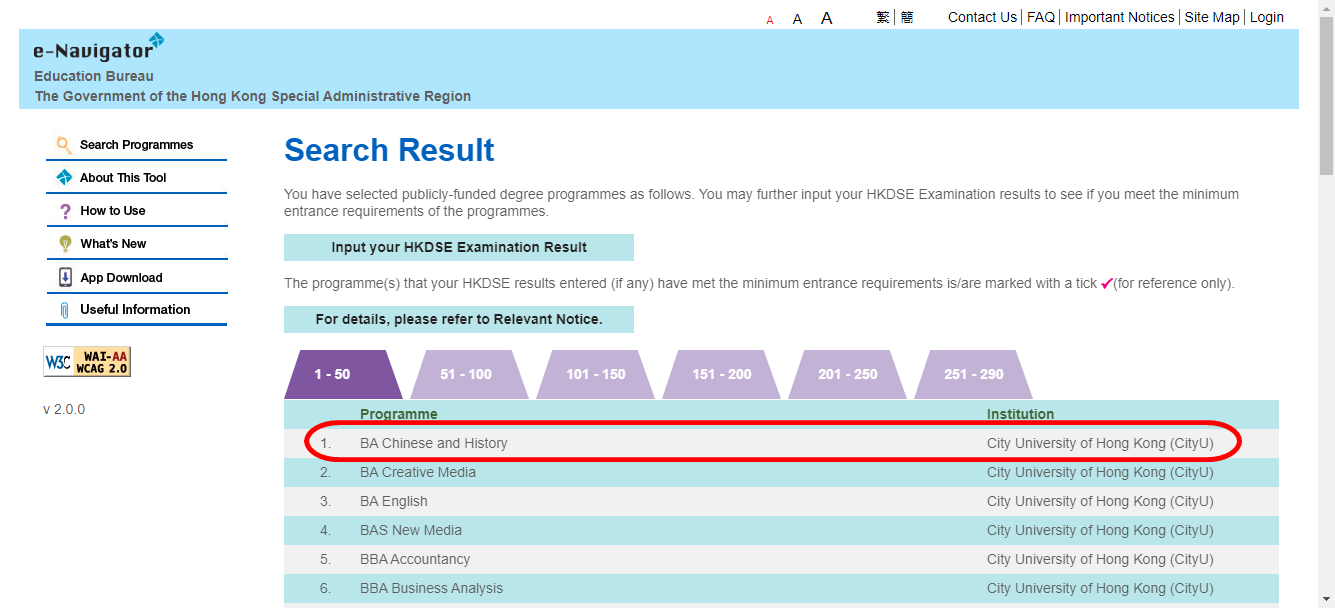Click the App Download icon
The image size is (1335, 608).
pyautogui.click(x=65, y=277)
